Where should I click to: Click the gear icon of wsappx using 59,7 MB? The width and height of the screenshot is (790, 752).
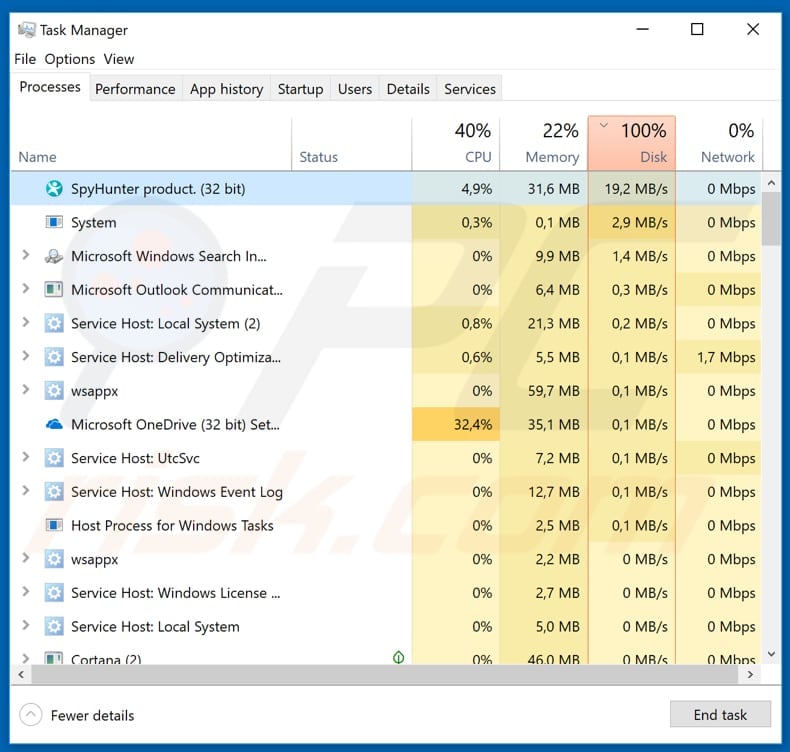(54, 391)
